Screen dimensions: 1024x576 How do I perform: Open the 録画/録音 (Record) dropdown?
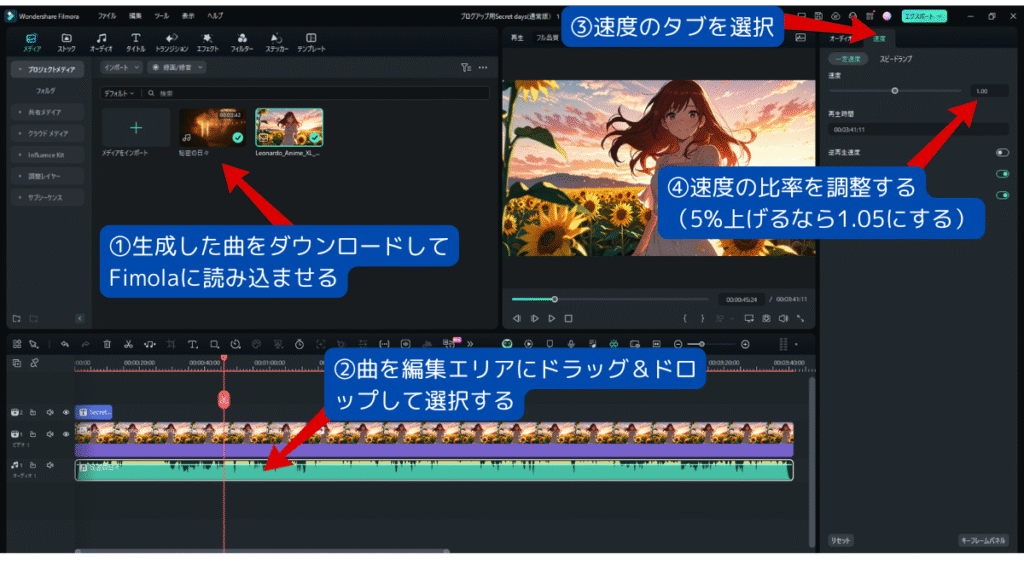pos(177,67)
